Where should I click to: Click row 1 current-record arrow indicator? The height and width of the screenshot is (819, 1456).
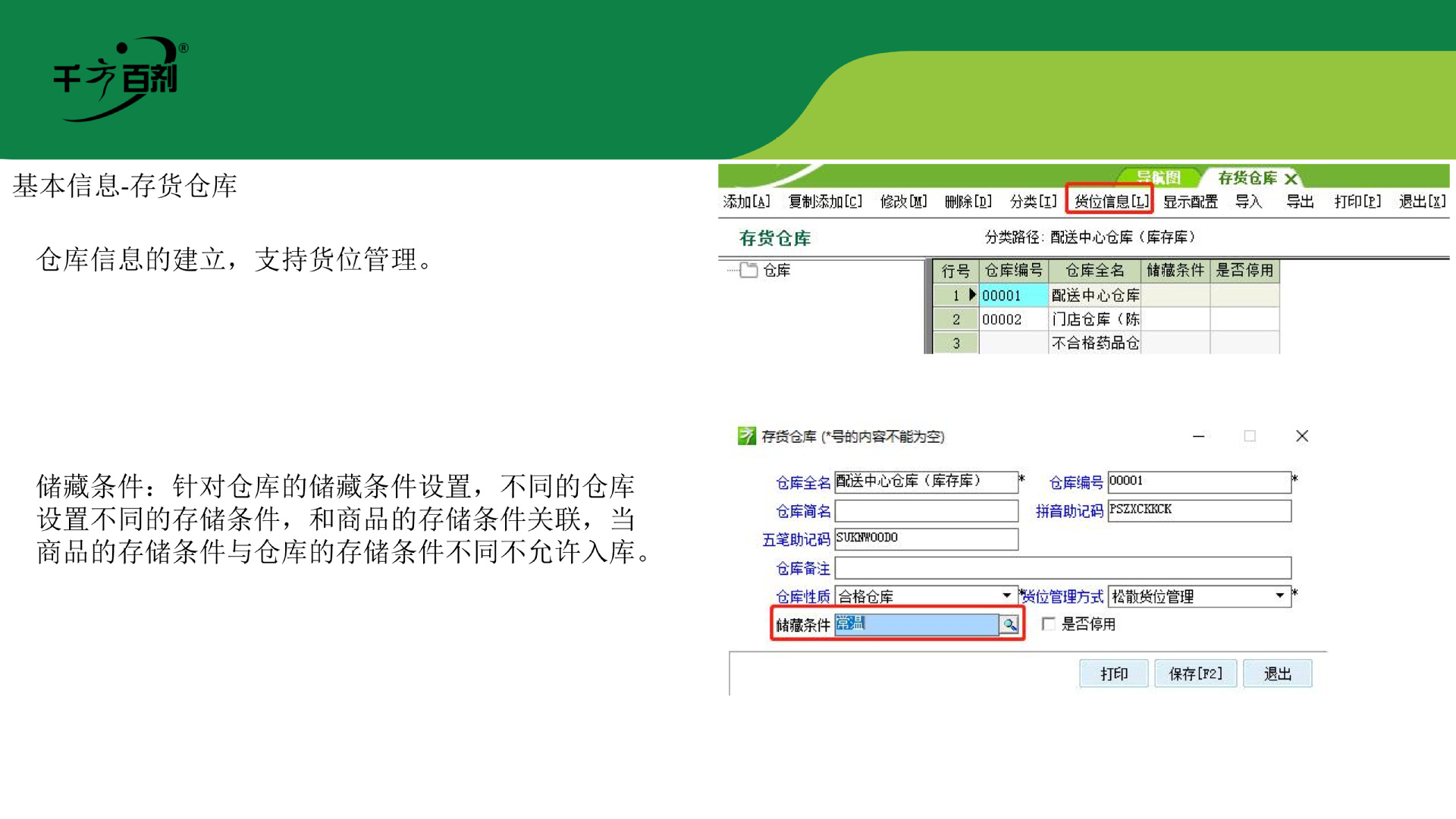click(972, 295)
